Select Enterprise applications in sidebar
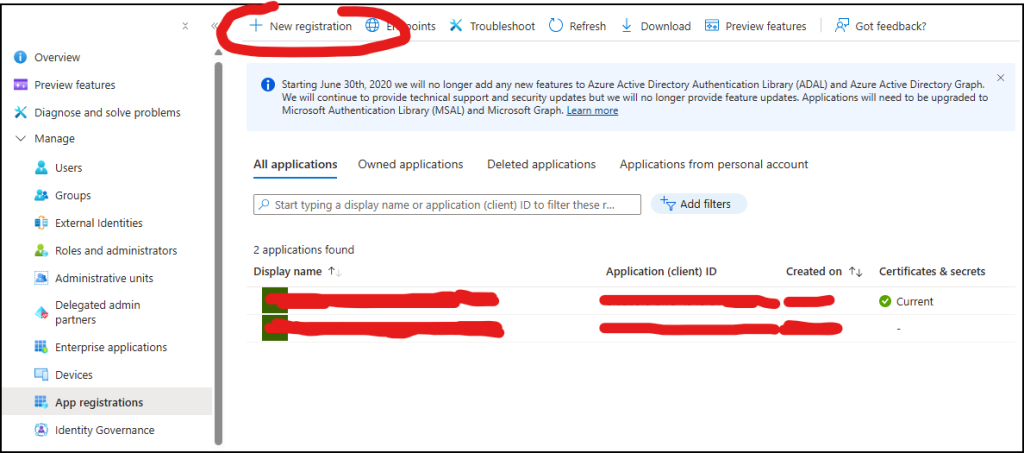The height and width of the screenshot is (453, 1024). pyautogui.click(x=110, y=348)
